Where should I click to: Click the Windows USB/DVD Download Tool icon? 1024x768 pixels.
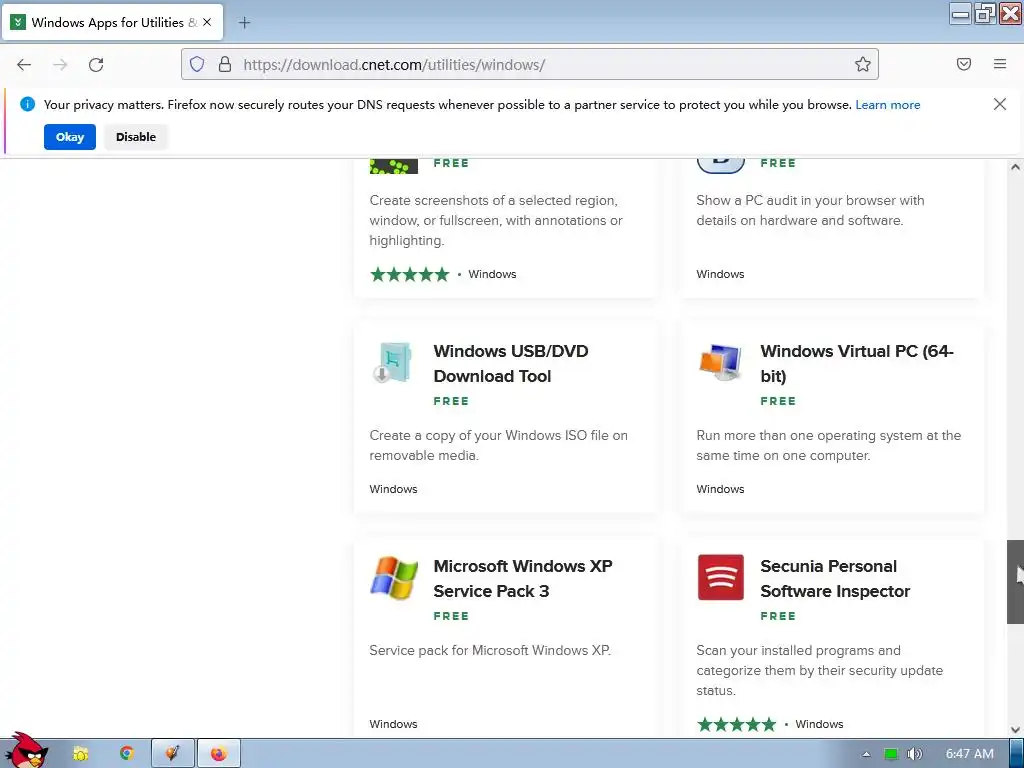coord(392,362)
